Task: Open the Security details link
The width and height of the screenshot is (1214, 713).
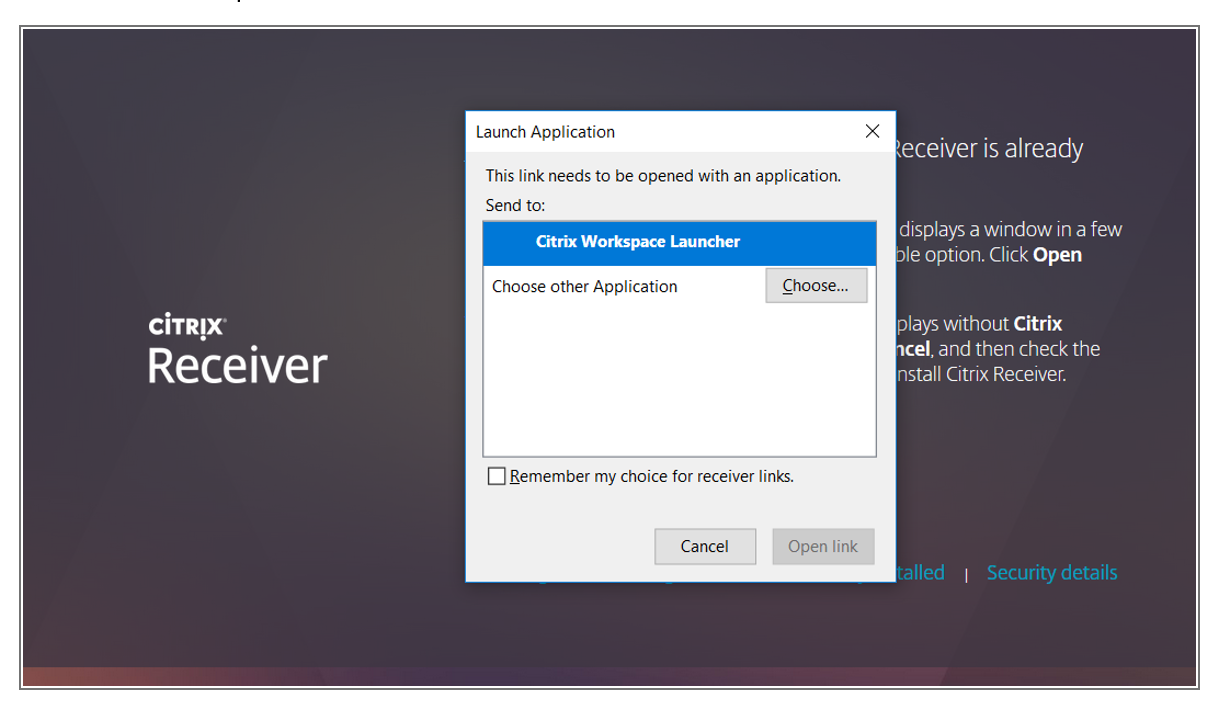Action: [x=1052, y=573]
